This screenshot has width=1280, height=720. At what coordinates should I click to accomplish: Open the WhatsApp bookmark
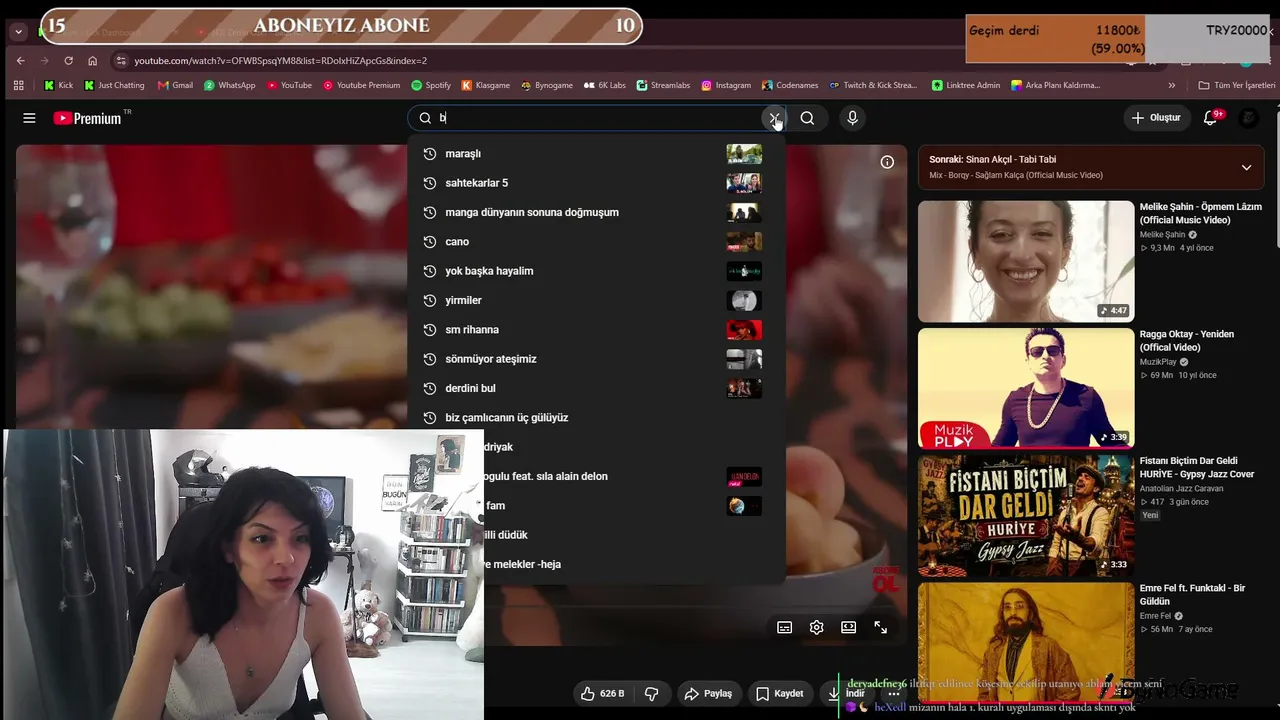229,85
